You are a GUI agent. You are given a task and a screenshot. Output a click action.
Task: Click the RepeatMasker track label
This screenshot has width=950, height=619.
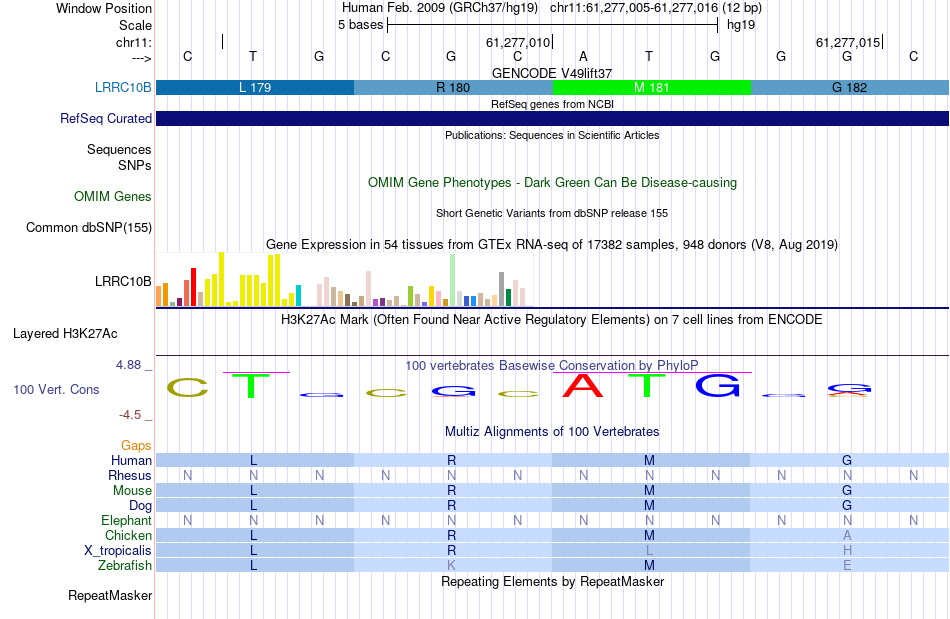[x=110, y=595]
